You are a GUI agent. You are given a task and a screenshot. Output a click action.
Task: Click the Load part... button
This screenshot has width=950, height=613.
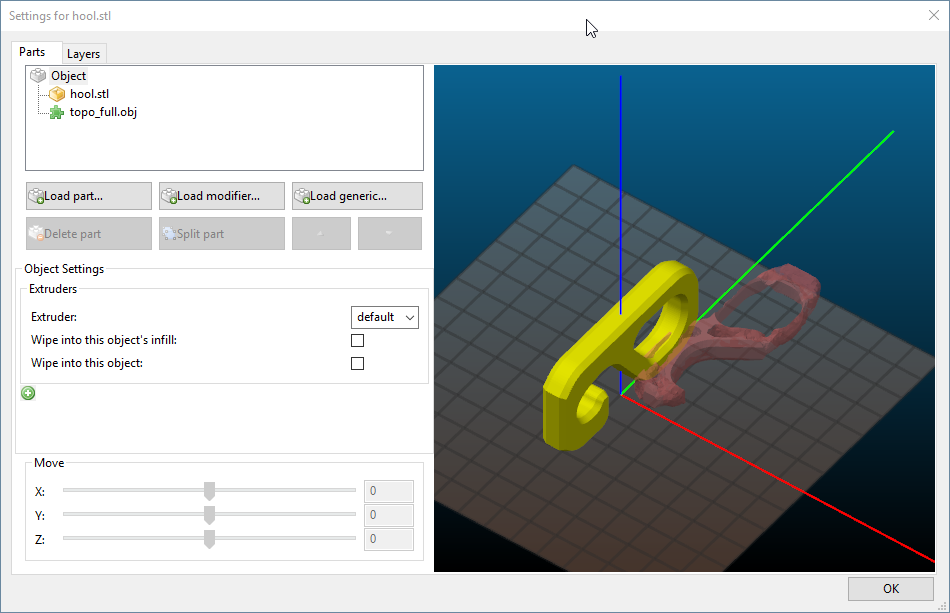(89, 196)
